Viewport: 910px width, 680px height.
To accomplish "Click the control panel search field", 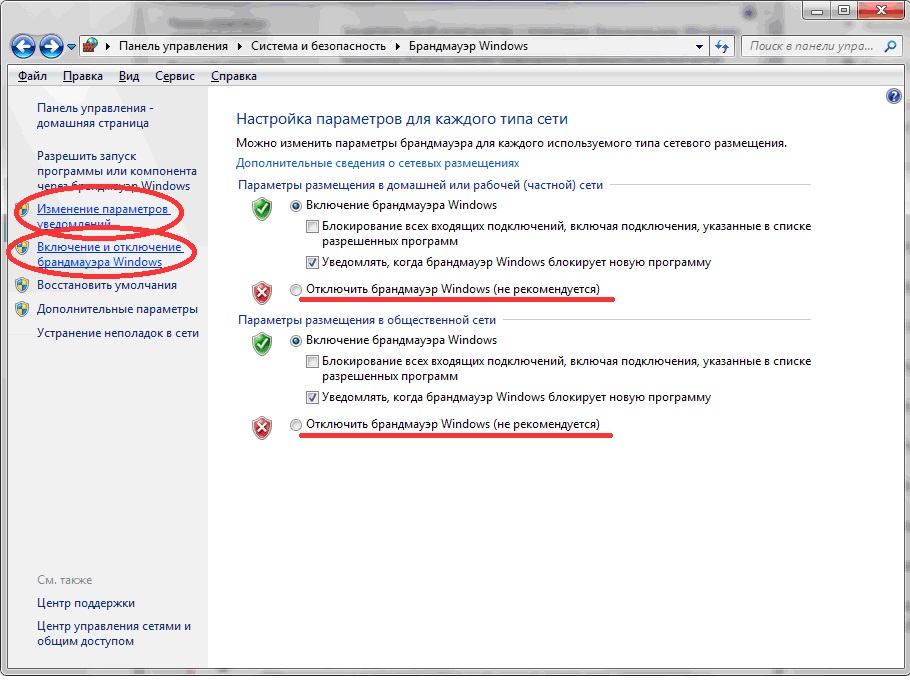I will click(x=810, y=46).
